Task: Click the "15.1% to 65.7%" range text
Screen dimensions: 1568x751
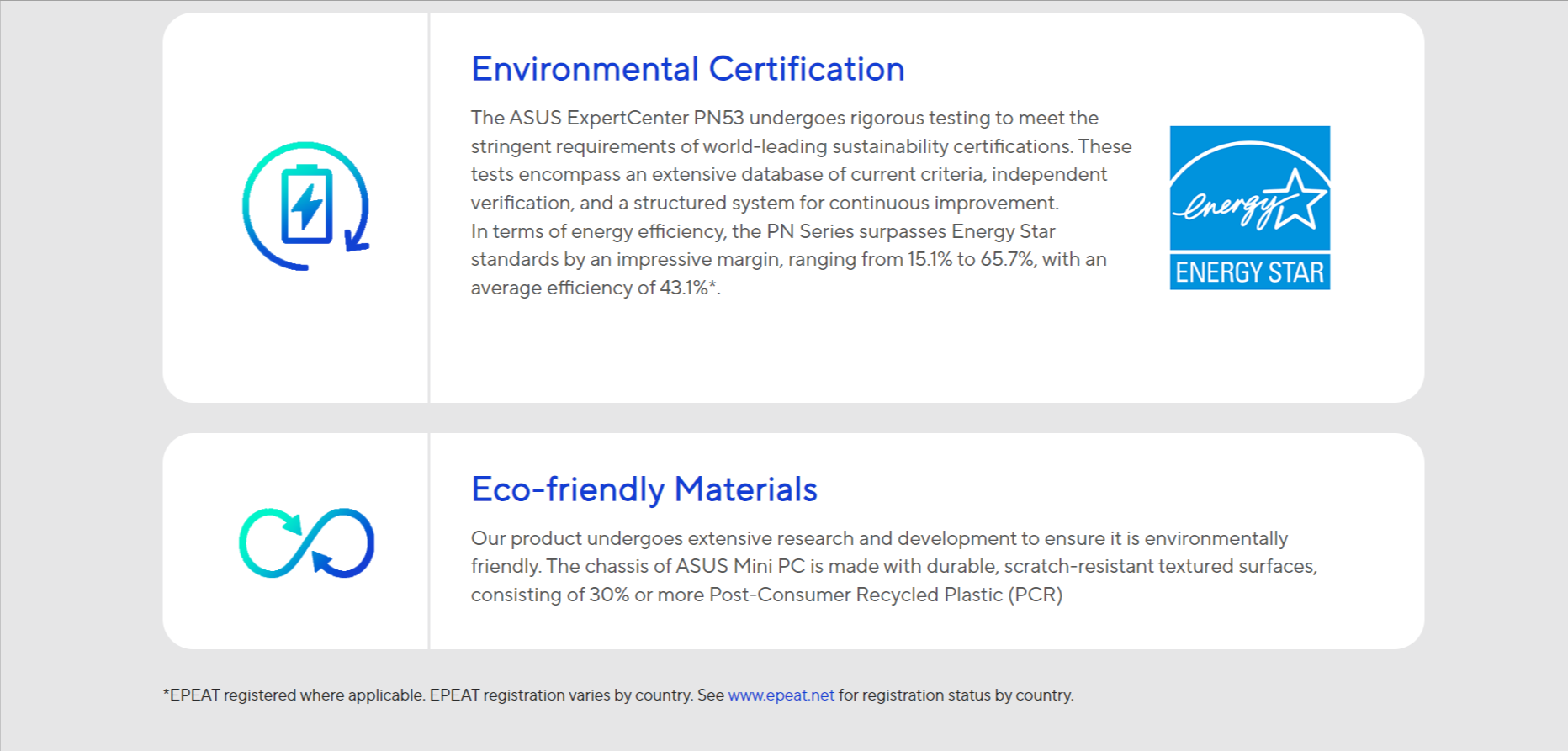Action: click(x=971, y=259)
